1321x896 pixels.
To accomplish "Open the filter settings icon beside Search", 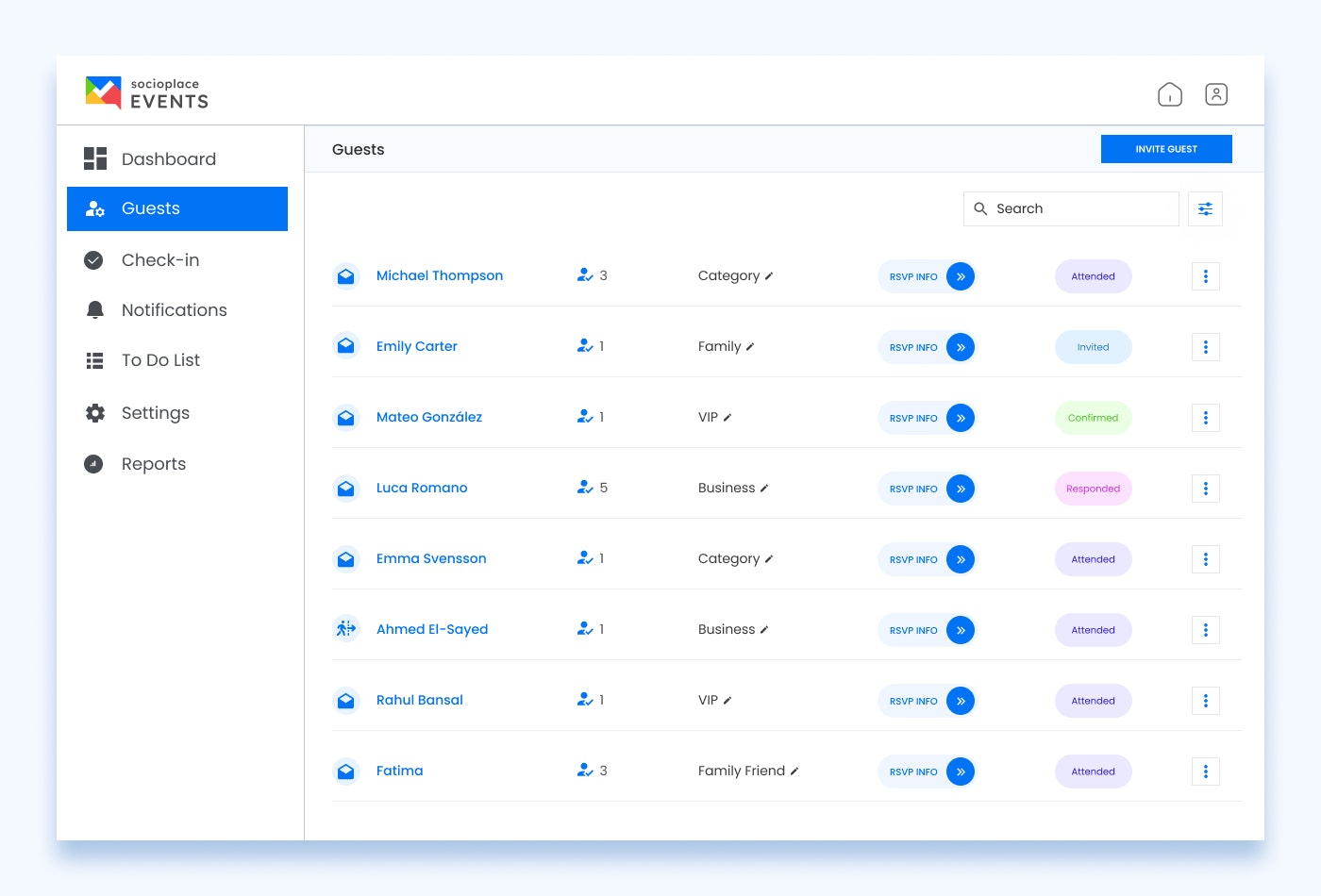I will (x=1205, y=209).
